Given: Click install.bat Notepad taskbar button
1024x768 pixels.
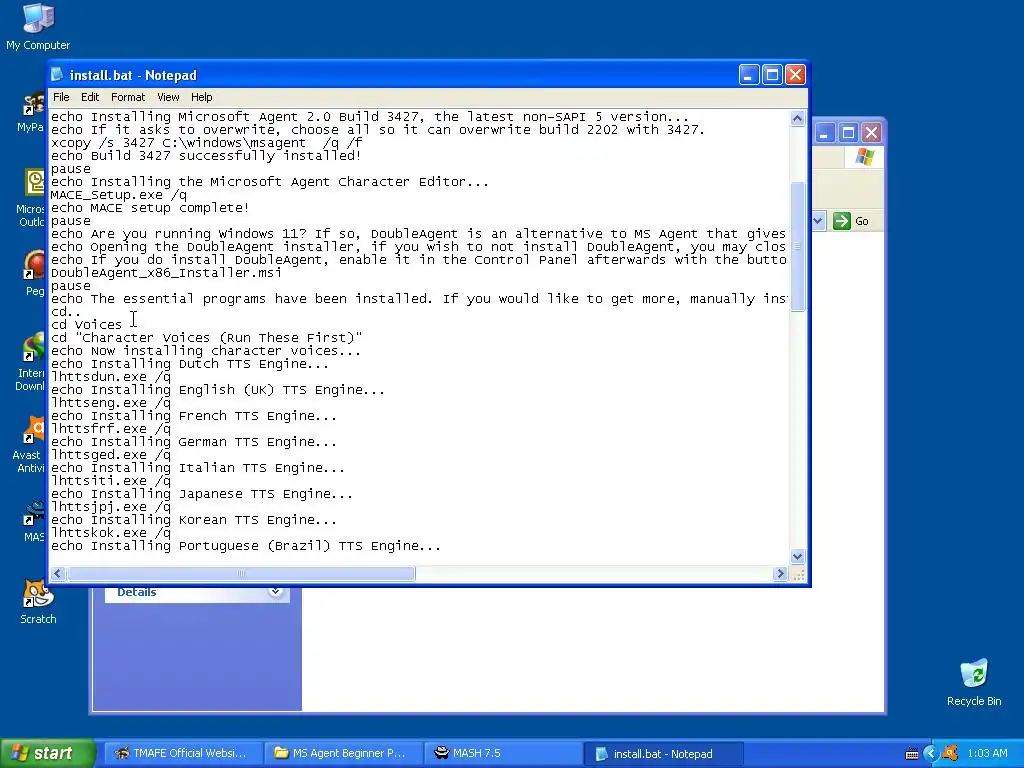Looking at the screenshot, I should 663,754.
